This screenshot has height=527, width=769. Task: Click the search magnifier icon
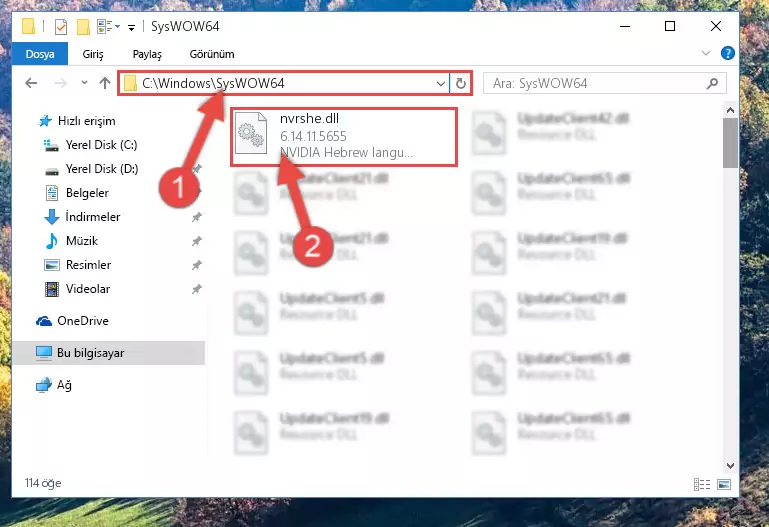(x=712, y=83)
